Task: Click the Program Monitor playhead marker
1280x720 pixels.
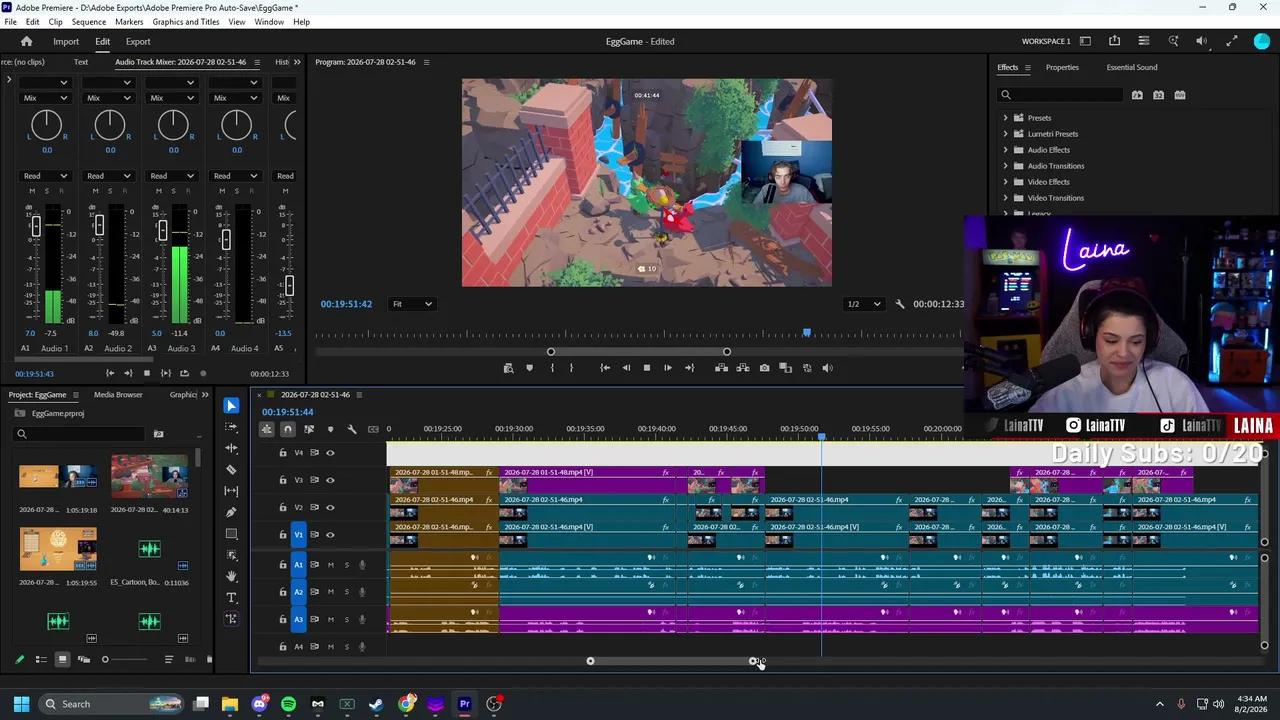Action: 807,333
